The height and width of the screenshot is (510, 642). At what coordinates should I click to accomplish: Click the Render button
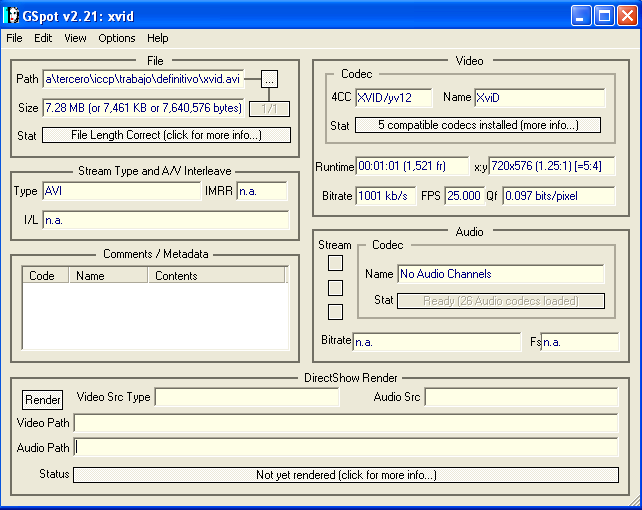(x=43, y=399)
